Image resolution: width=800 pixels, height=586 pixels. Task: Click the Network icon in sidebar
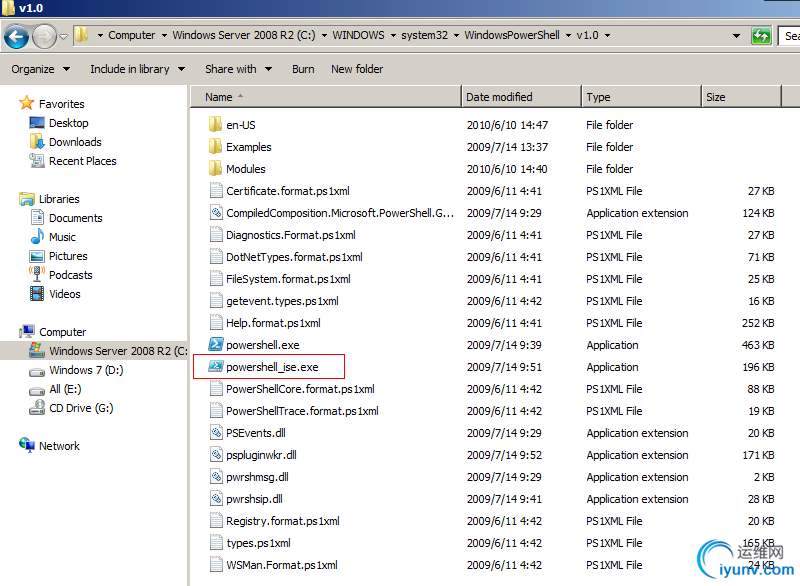tap(27, 445)
